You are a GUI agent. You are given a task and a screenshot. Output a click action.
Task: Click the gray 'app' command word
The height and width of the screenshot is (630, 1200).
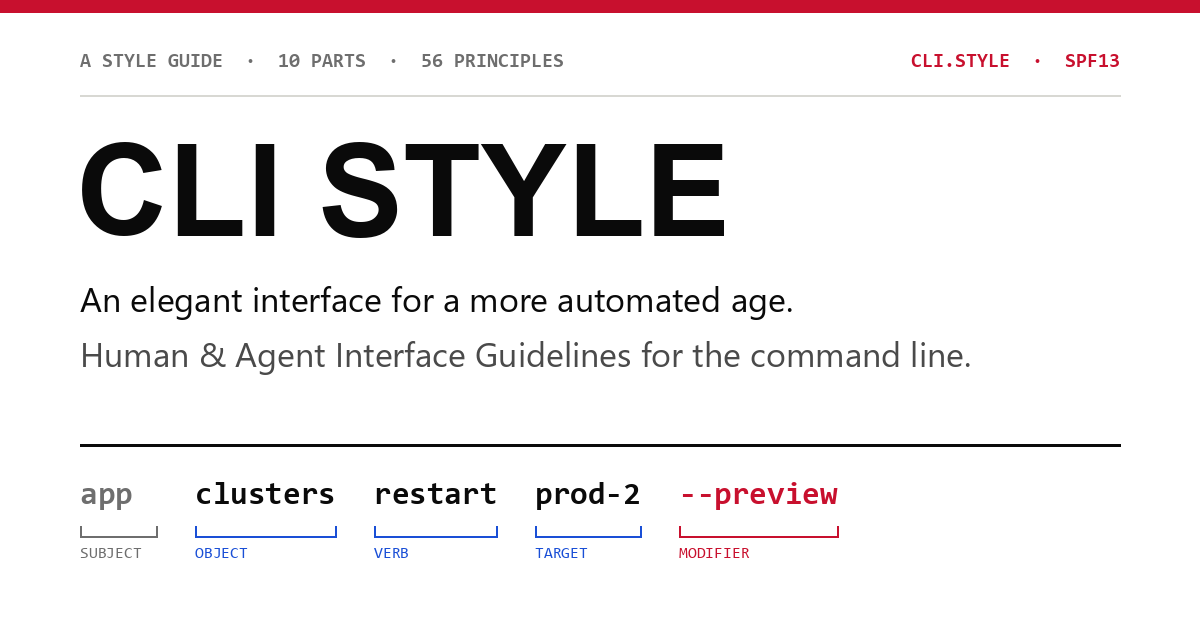coord(106,495)
